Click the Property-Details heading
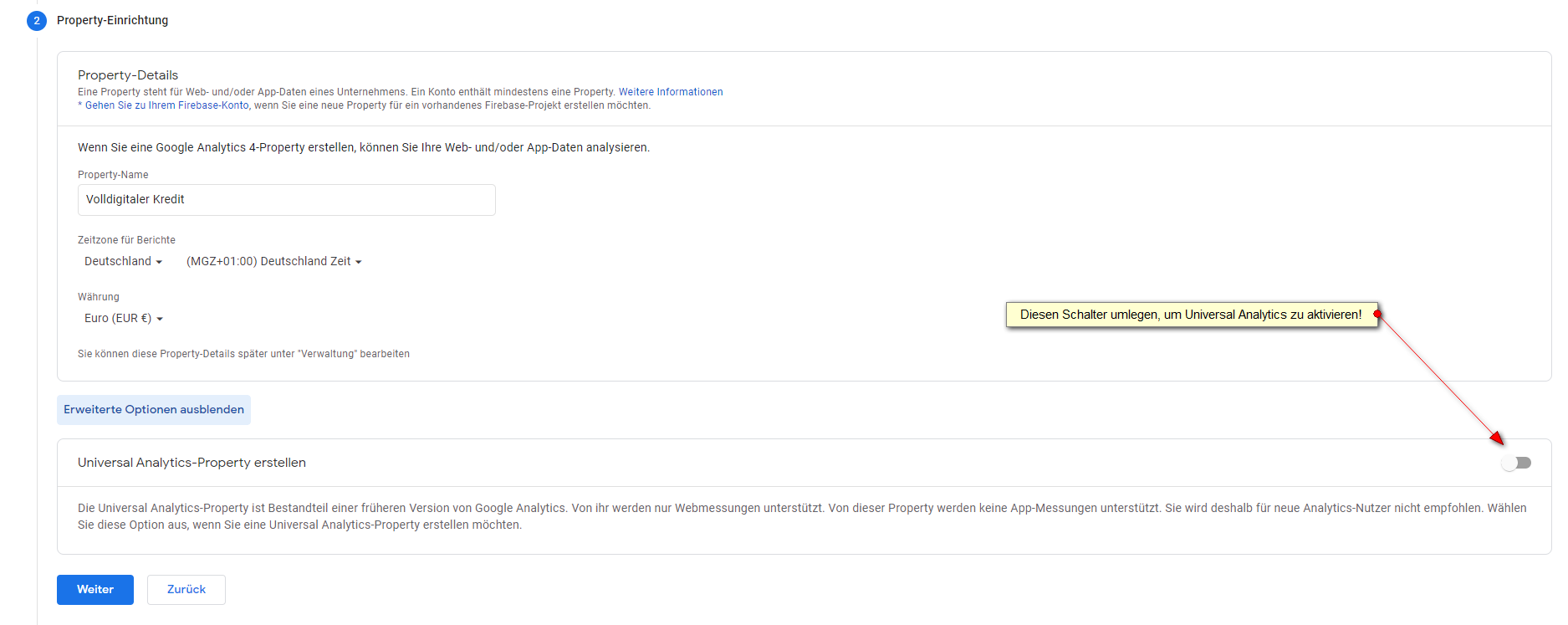 coord(128,75)
